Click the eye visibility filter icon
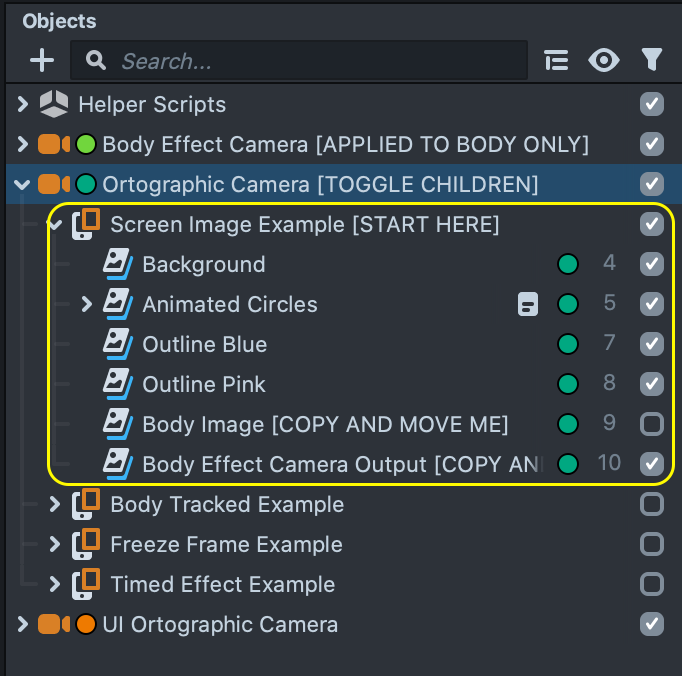The width and height of the screenshot is (682, 676). (x=603, y=61)
